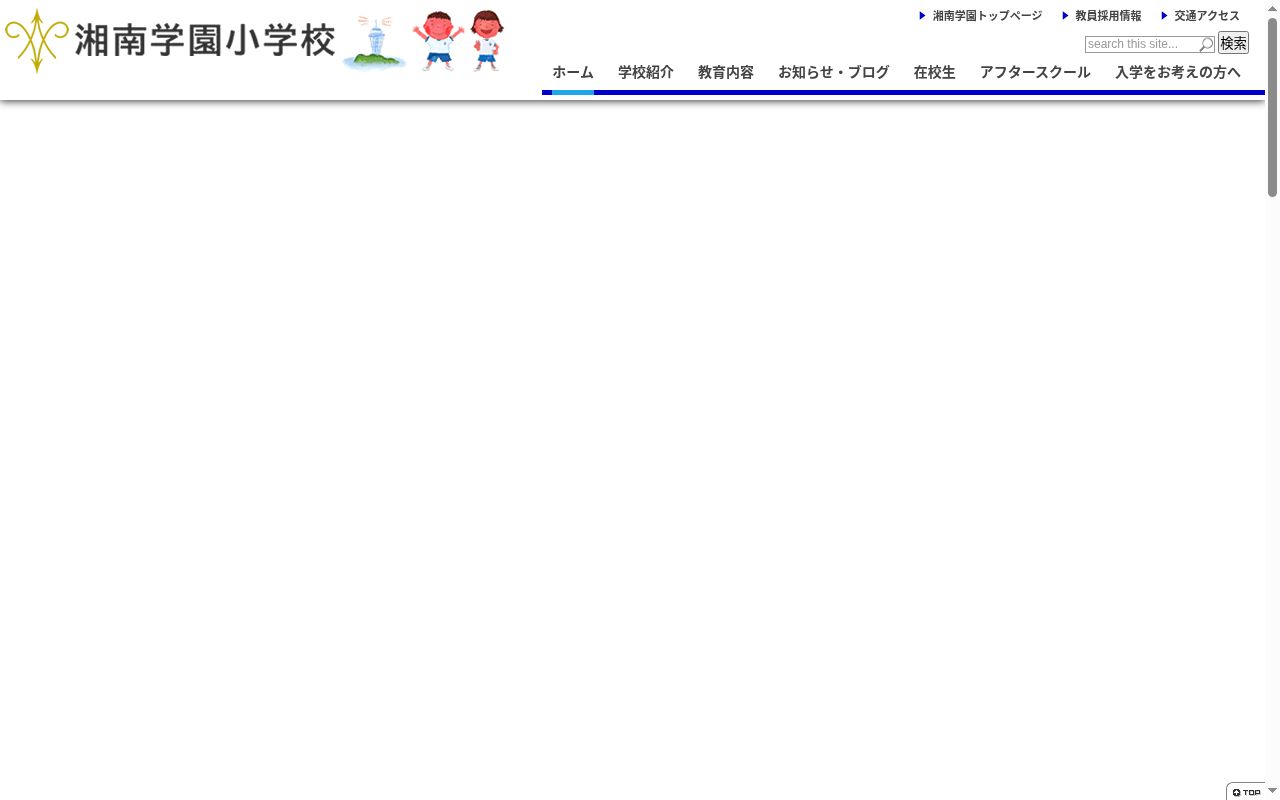Open the 入学をお考えの方へ menu

[1178, 73]
